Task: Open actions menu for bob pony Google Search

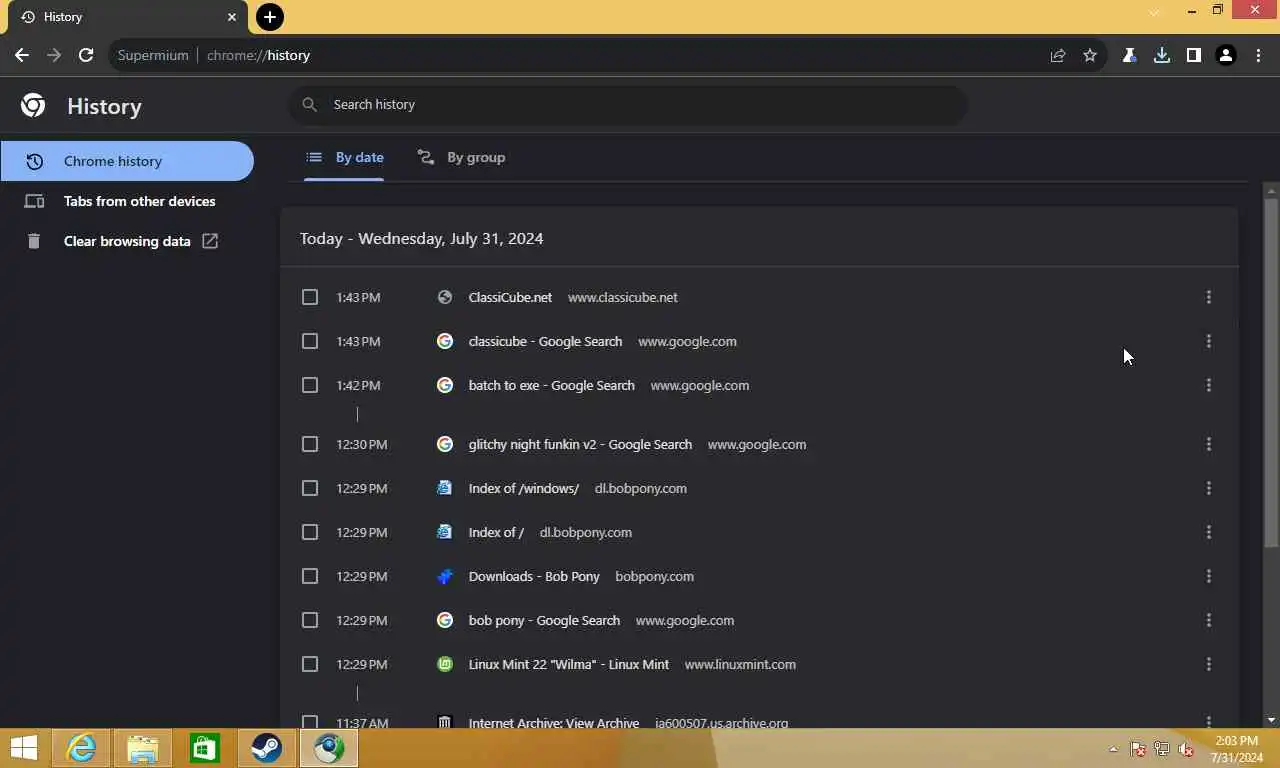Action: [x=1208, y=620]
